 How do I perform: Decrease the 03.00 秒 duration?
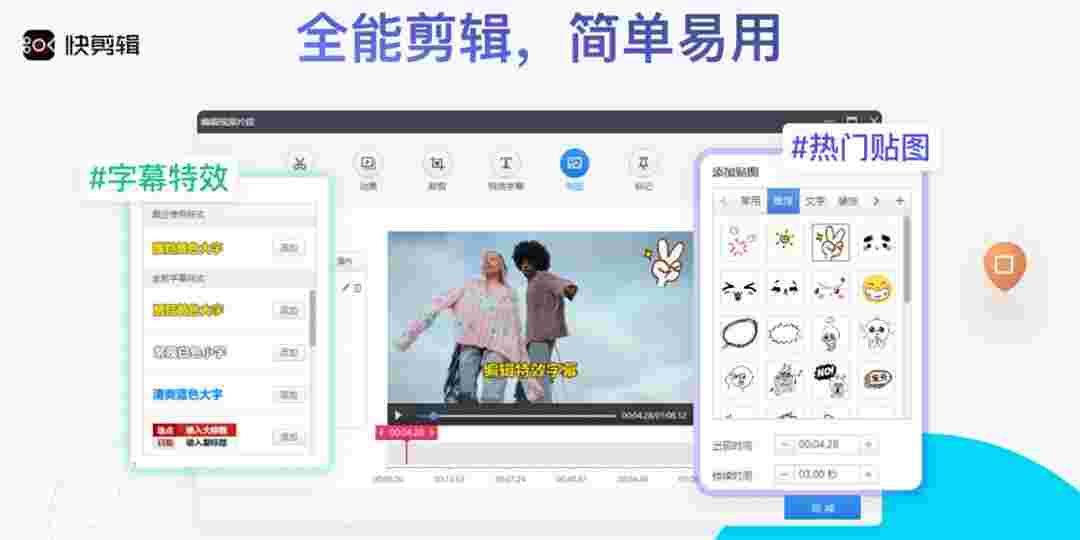click(784, 475)
